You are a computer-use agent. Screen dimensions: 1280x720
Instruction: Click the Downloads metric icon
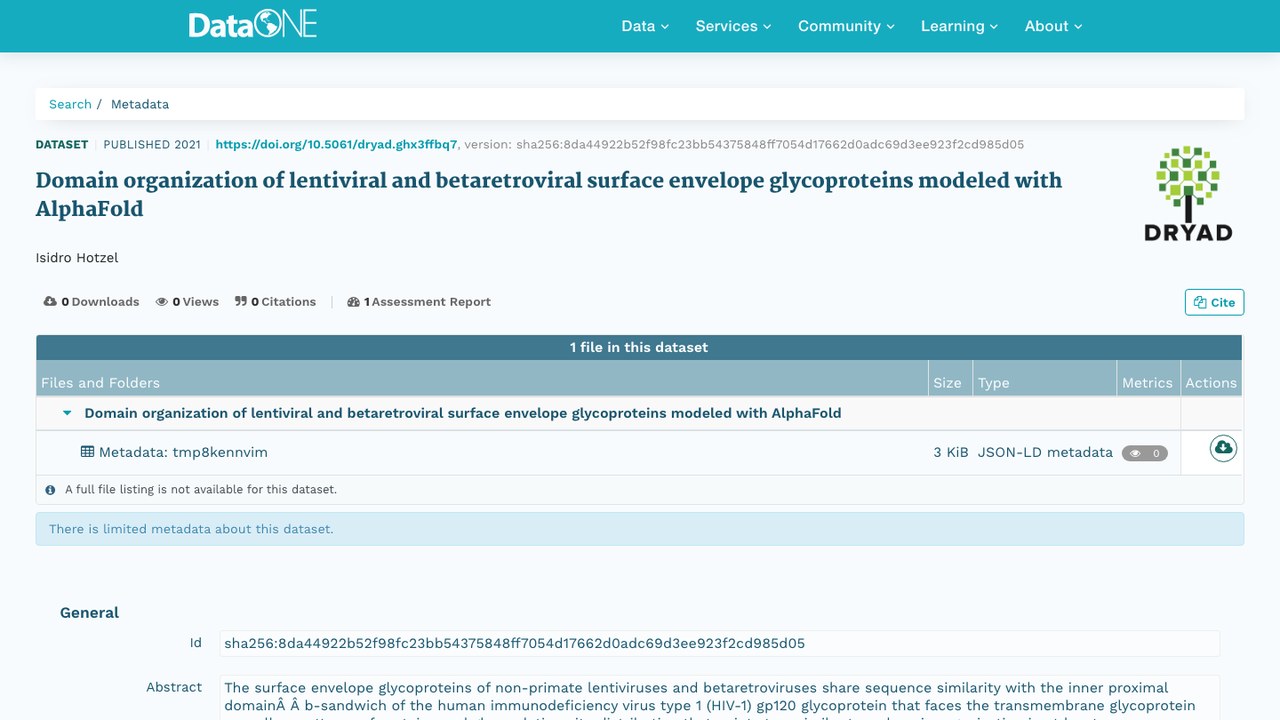(50, 302)
